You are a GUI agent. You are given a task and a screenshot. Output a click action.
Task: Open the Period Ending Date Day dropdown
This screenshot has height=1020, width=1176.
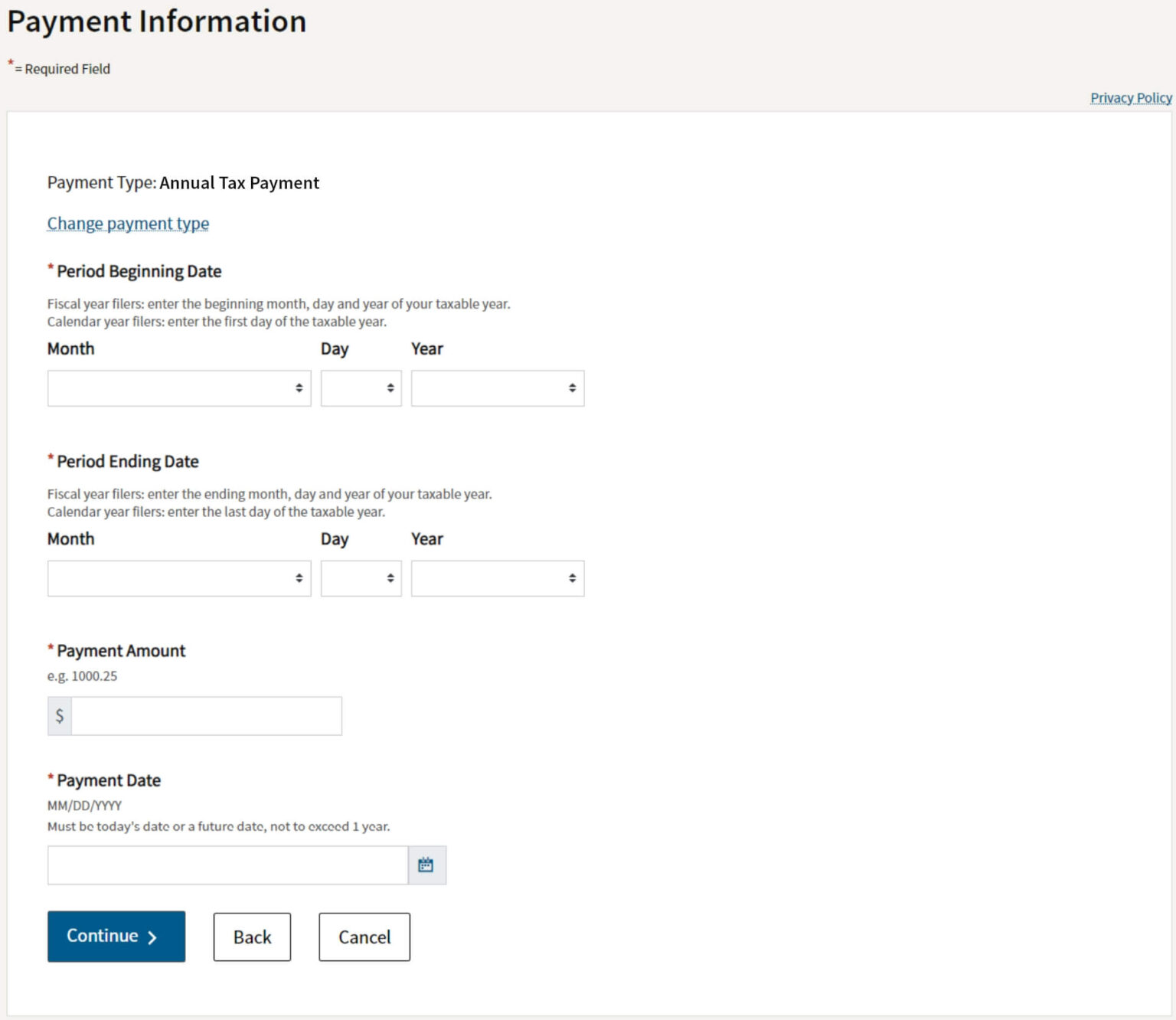coord(361,578)
